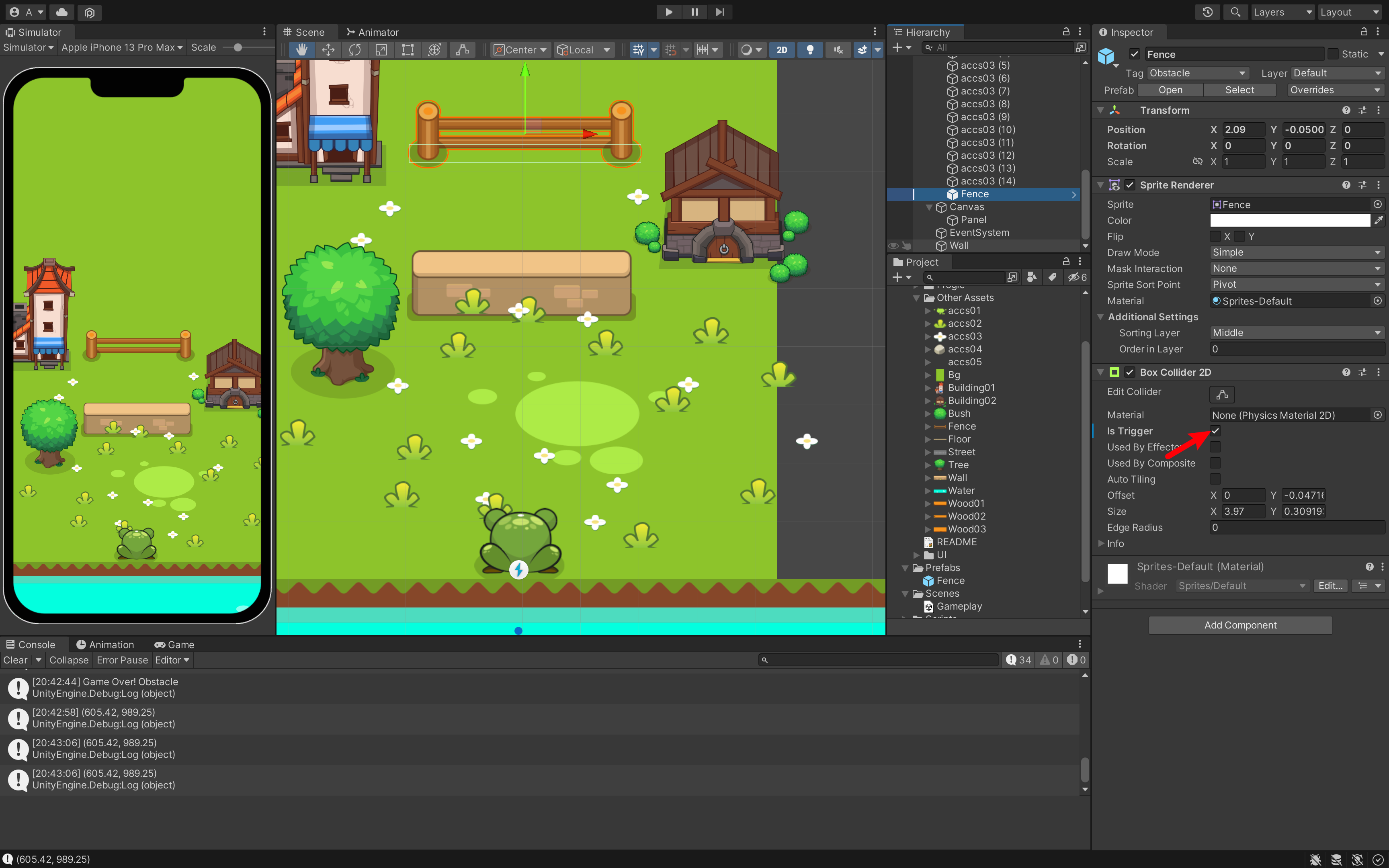Open Sprite Renderer help icon
The height and width of the screenshot is (868, 1389).
click(1346, 185)
